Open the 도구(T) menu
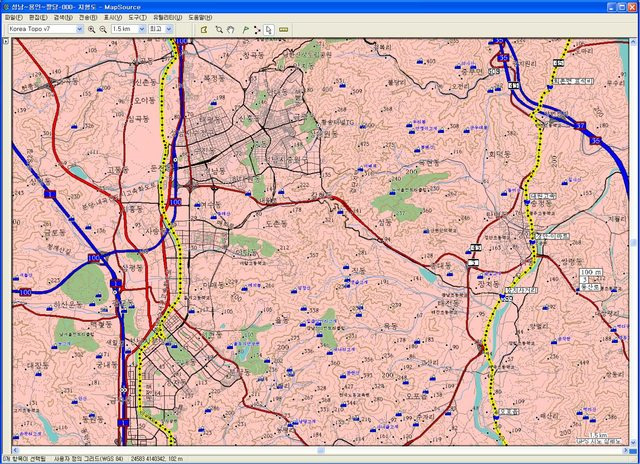 (137, 18)
